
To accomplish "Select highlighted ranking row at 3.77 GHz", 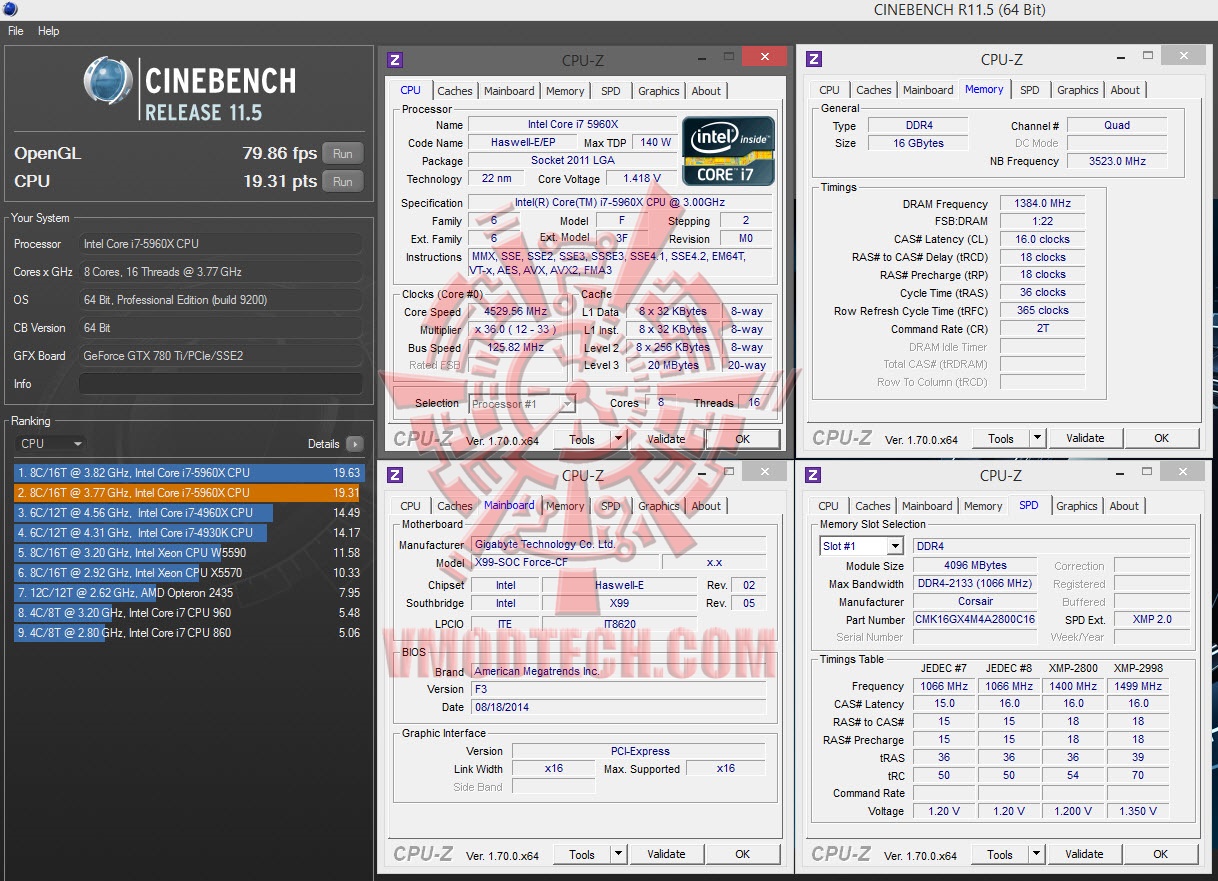I will 189,493.
